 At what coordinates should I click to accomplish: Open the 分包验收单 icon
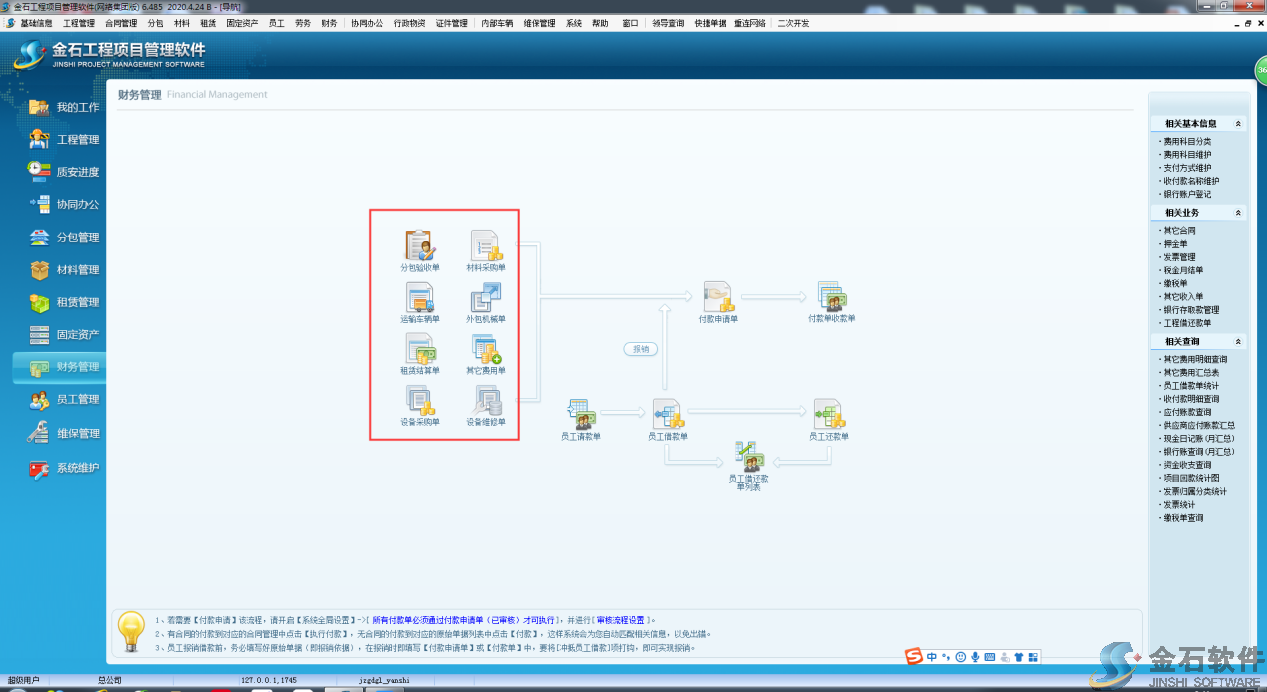click(x=419, y=246)
